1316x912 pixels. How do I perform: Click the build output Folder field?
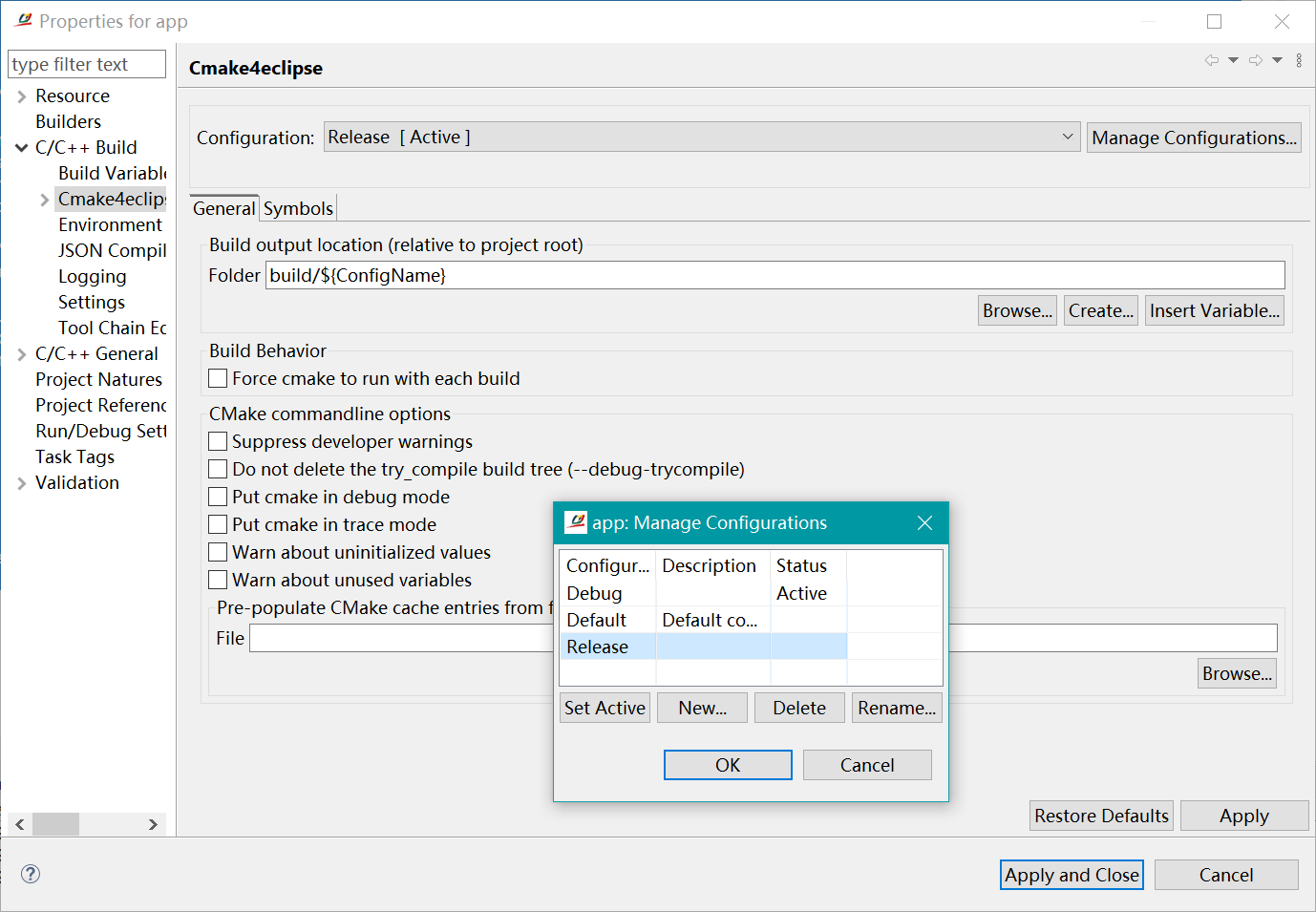click(x=775, y=275)
